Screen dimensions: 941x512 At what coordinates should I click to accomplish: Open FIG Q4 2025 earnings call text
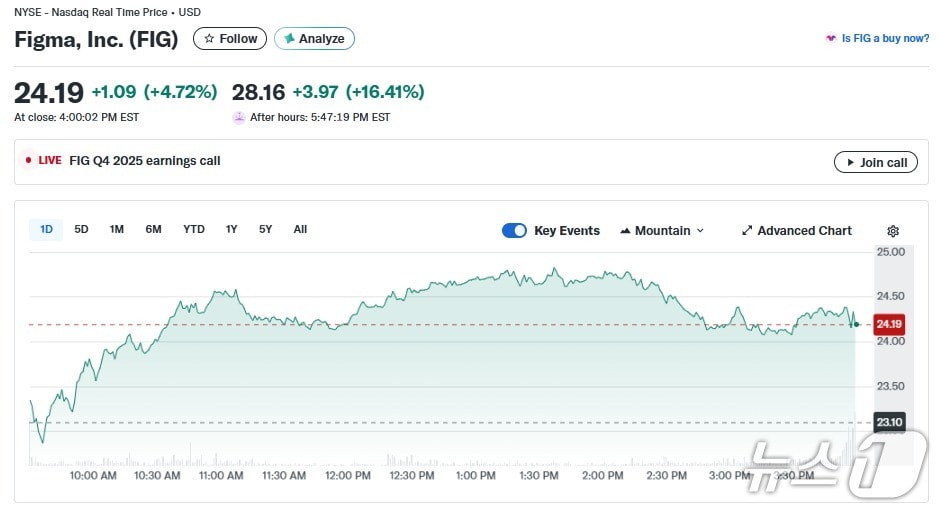click(x=145, y=161)
